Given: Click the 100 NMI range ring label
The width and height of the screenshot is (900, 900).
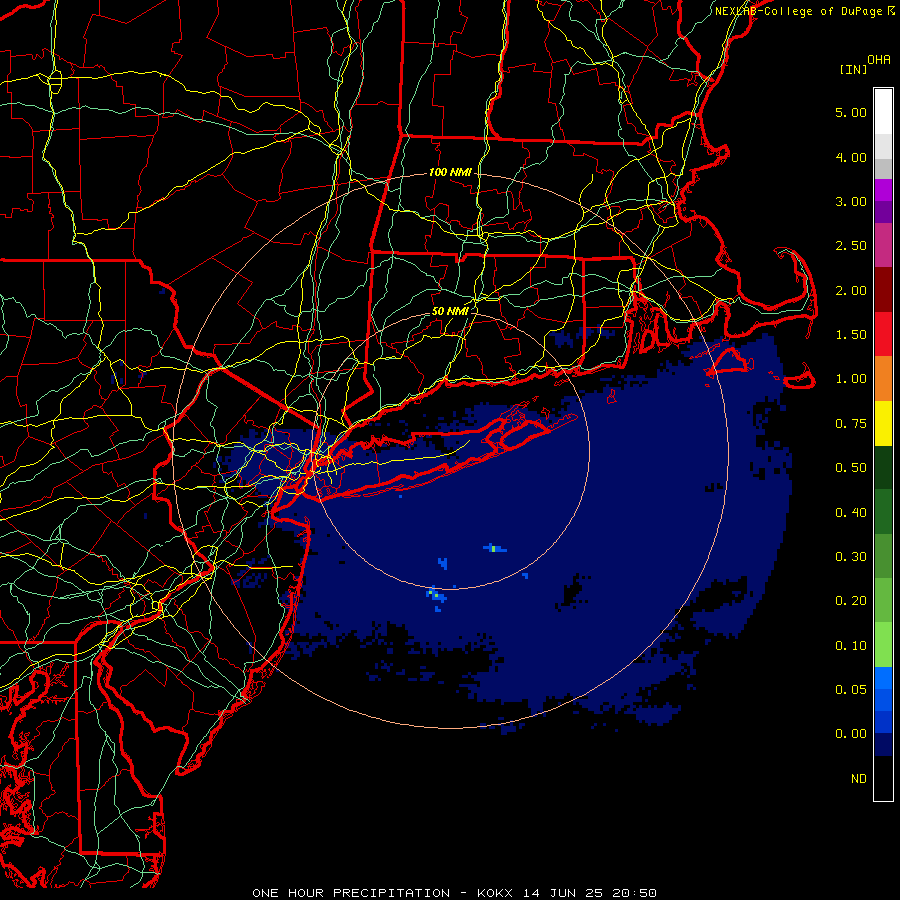Looking at the screenshot, I should click(450, 172).
